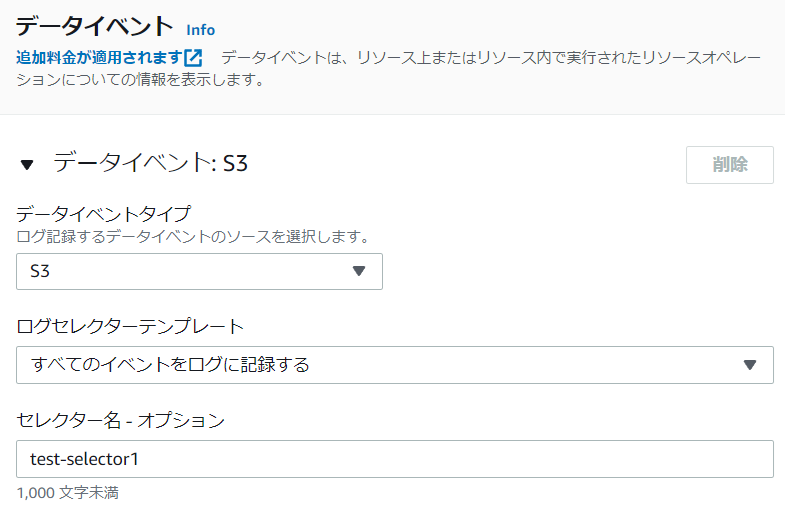Collapse the データイベント: S3 section triangle
The width and height of the screenshot is (785, 506).
(27, 165)
